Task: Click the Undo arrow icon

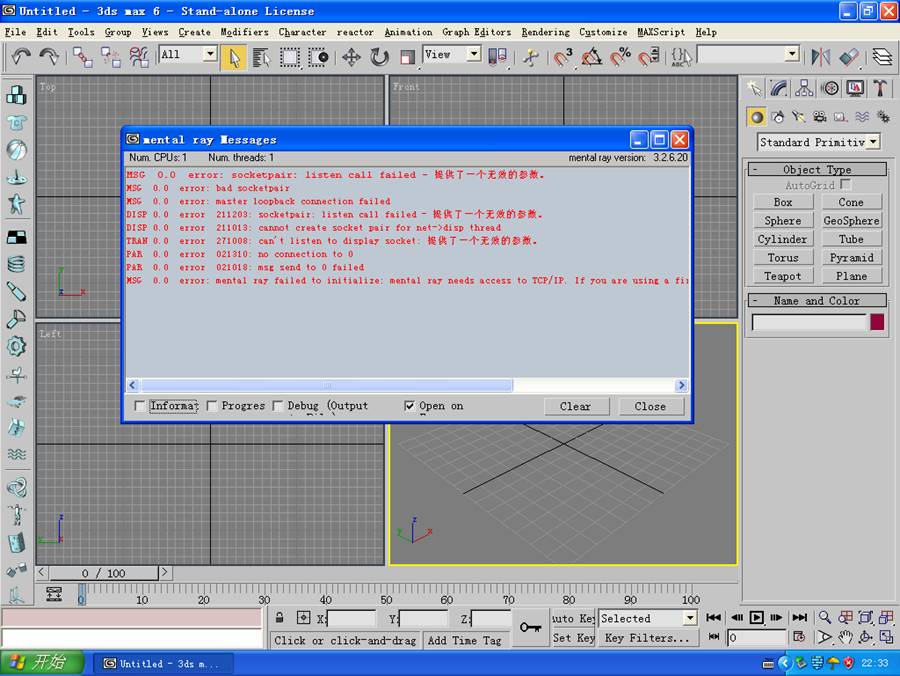Action: (21, 57)
